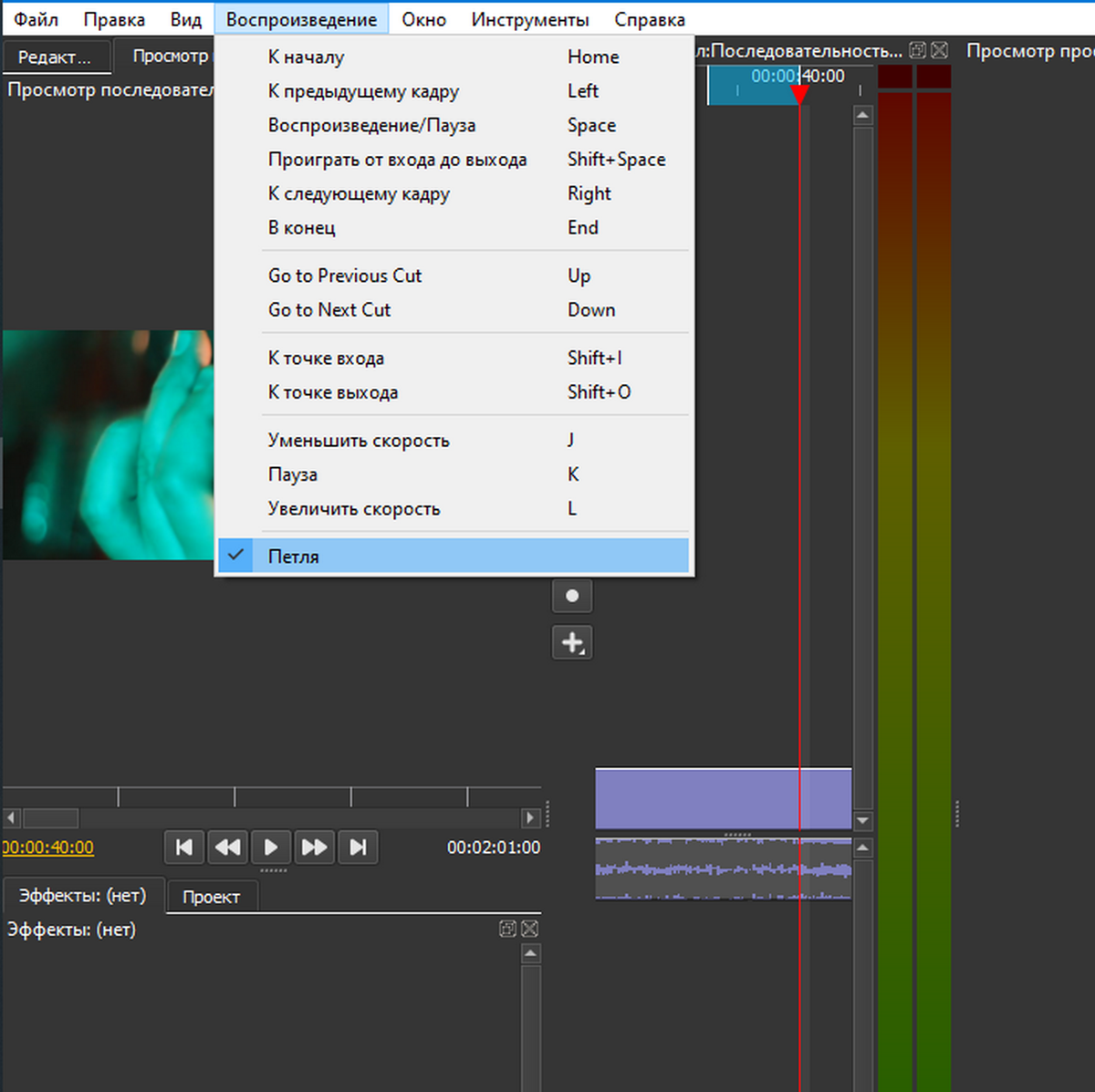Select the audio waveform clip

pos(724,868)
